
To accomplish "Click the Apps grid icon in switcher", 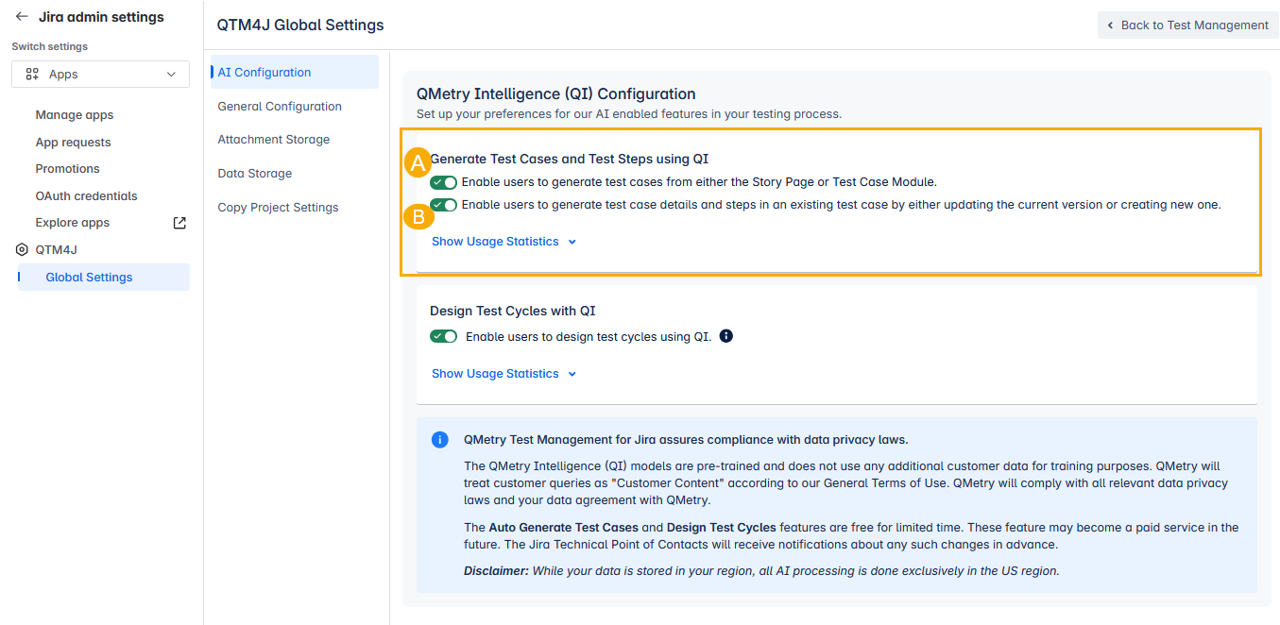I will (x=32, y=74).
